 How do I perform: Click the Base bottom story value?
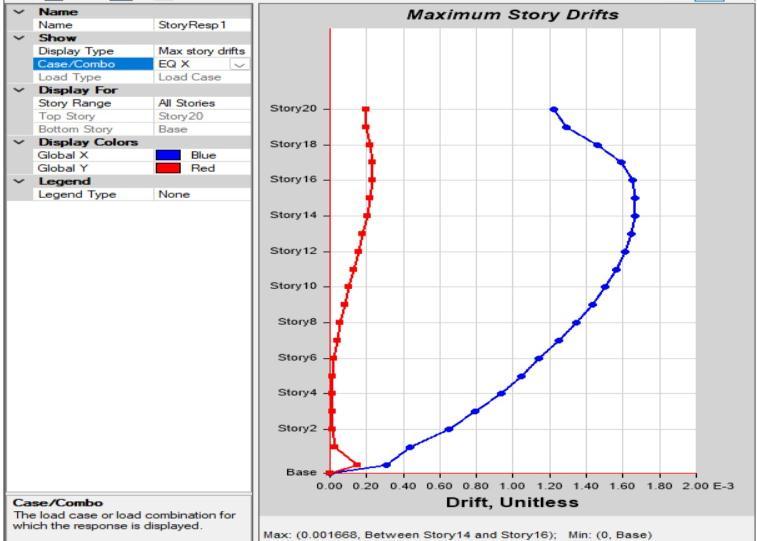pos(173,129)
